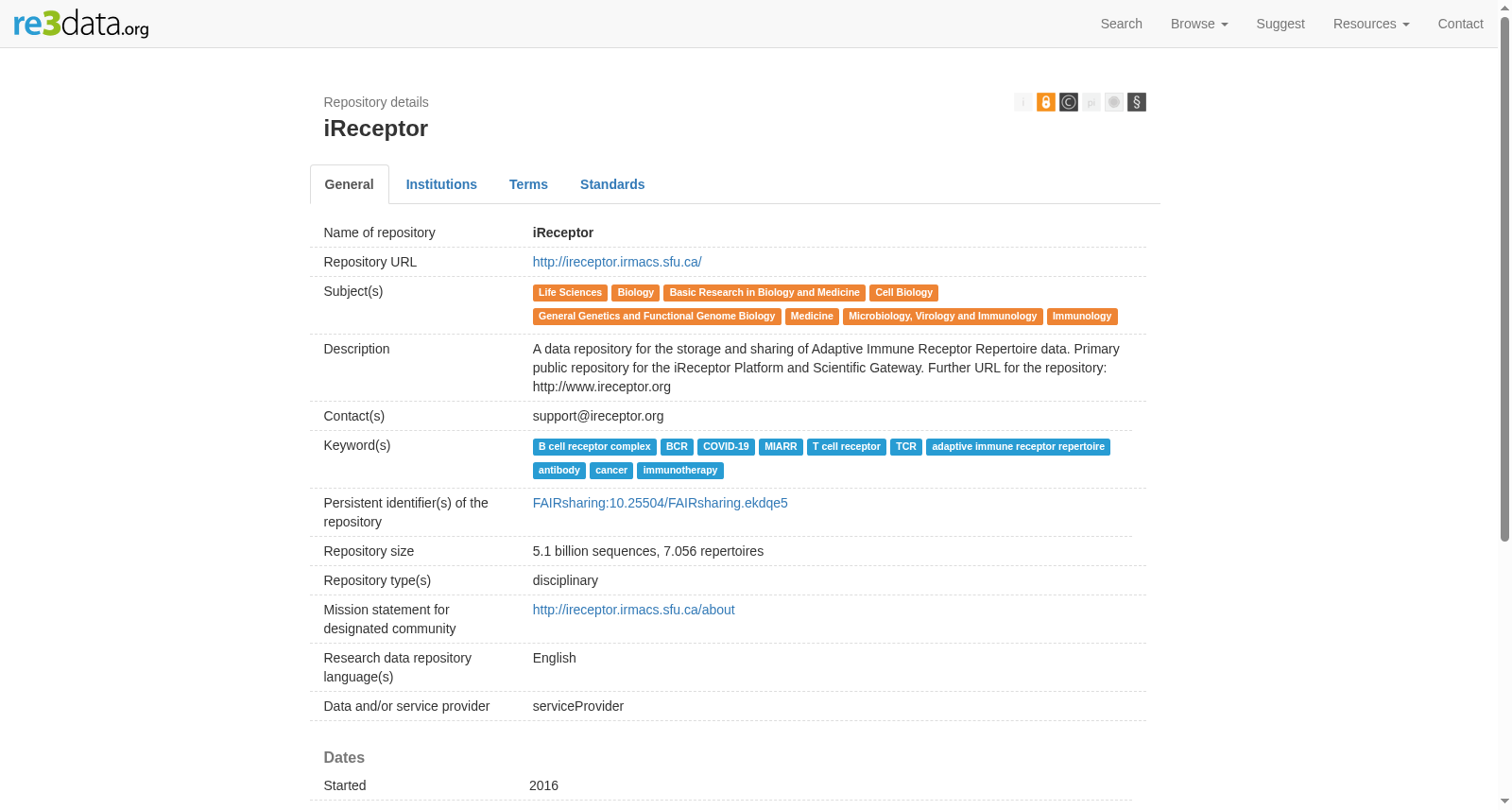Click the description paragraph text

click(x=826, y=368)
